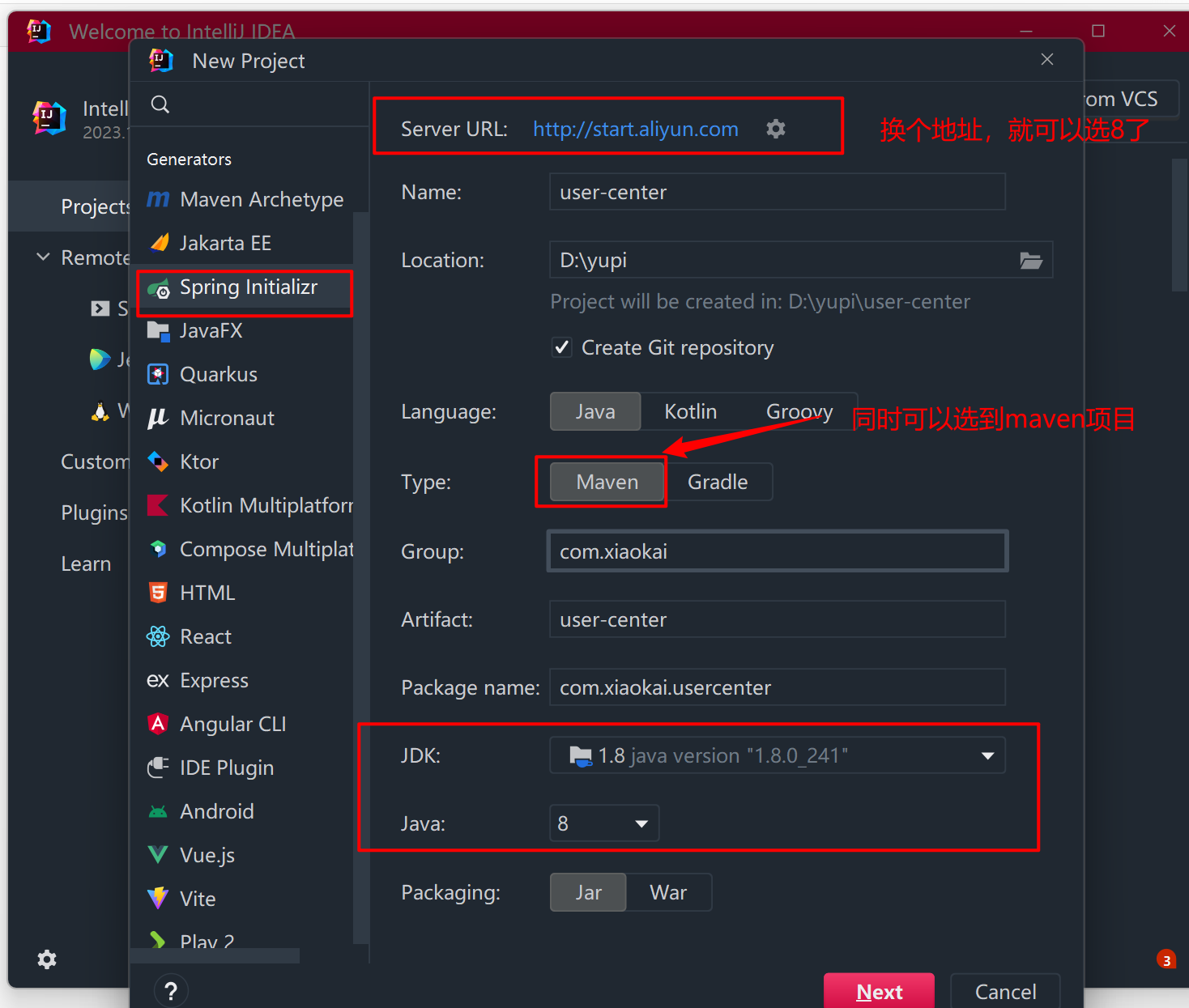Click the search magnifier icon in New Project

pyautogui.click(x=160, y=104)
